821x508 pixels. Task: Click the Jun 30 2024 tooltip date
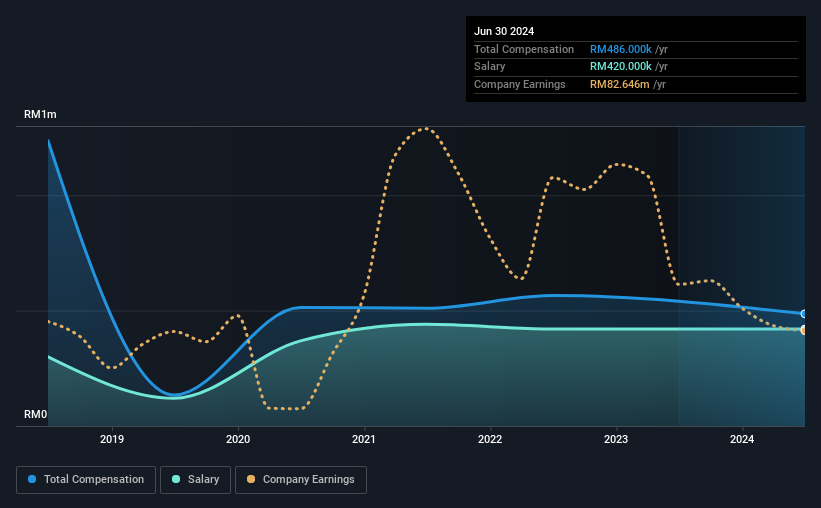[x=504, y=31]
